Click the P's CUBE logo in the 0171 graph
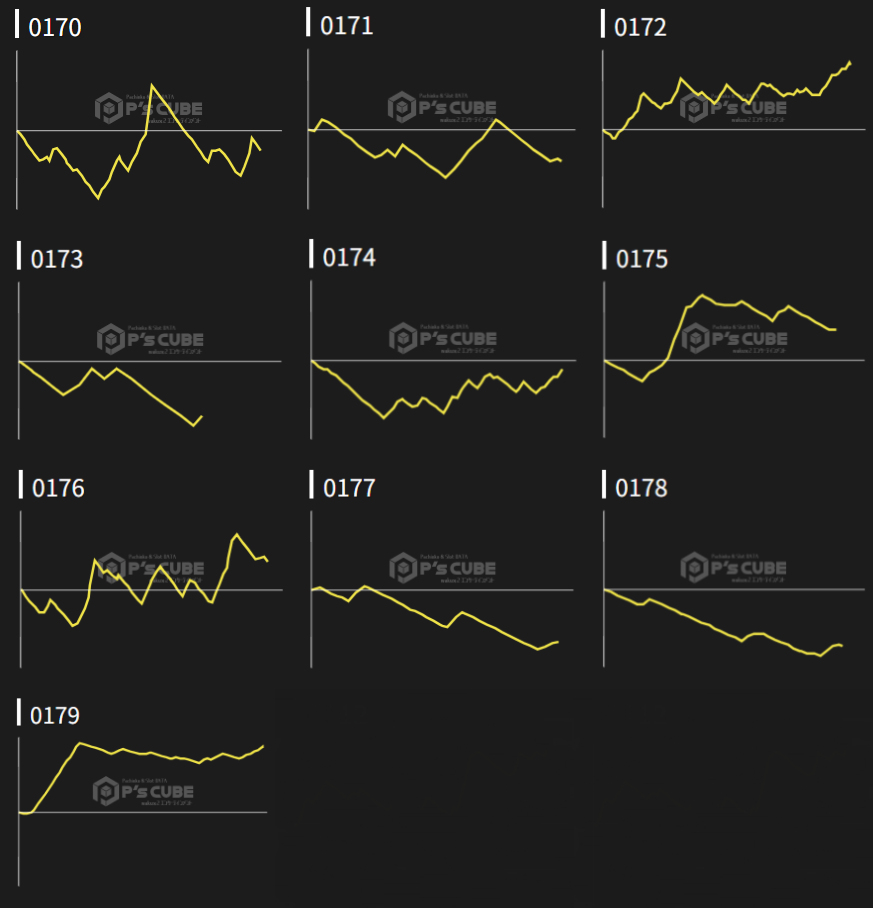This screenshot has height=908, width=873. [402, 107]
